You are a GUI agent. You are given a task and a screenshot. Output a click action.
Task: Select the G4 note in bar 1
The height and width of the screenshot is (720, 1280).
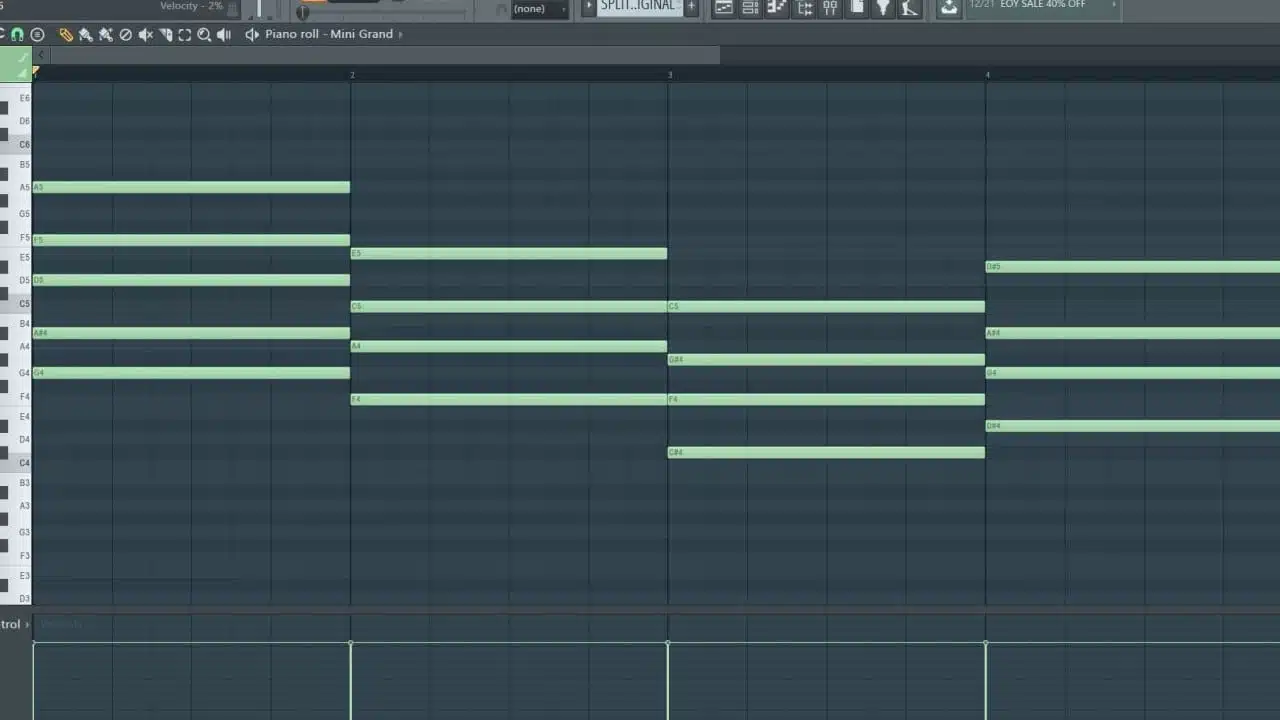click(191, 373)
